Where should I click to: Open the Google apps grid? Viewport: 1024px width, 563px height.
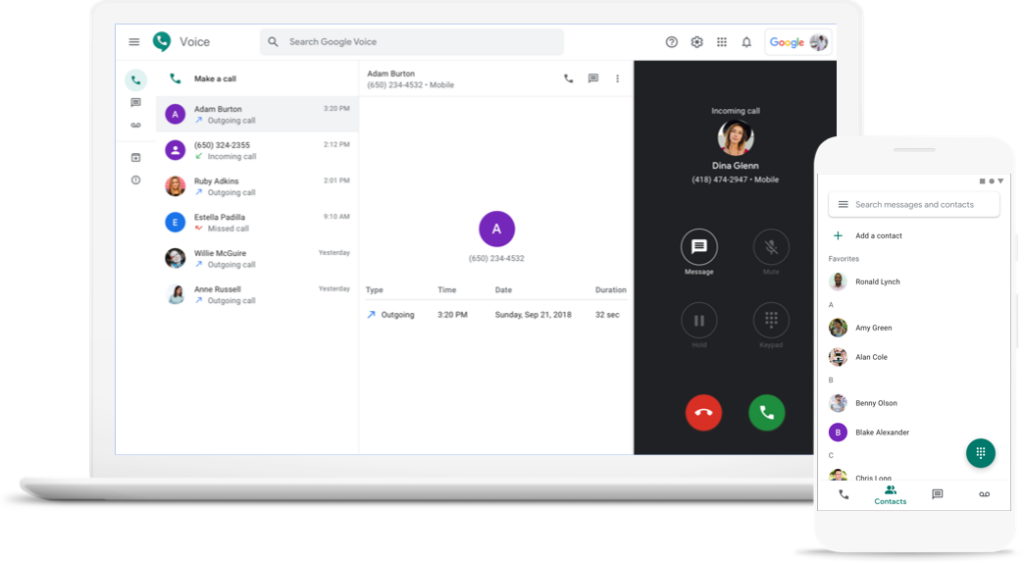point(722,42)
